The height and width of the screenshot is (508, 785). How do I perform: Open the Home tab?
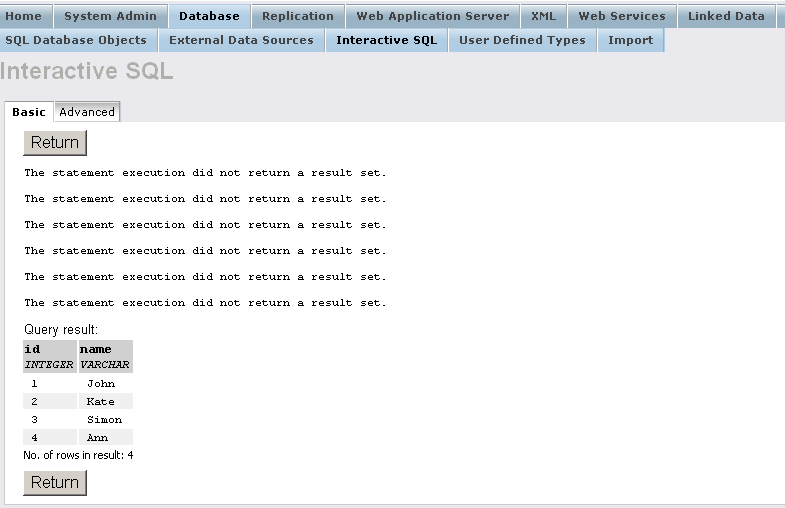tap(24, 16)
